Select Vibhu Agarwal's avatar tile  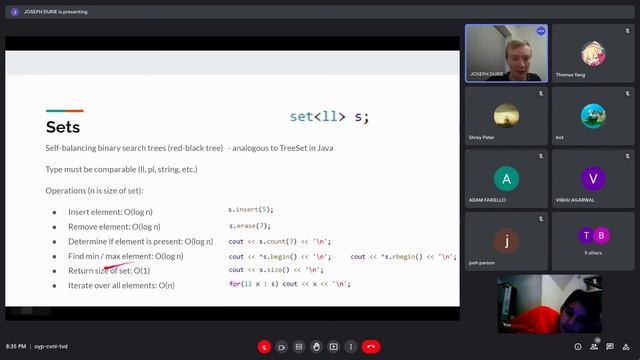pyautogui.click(x=593, y=178)
